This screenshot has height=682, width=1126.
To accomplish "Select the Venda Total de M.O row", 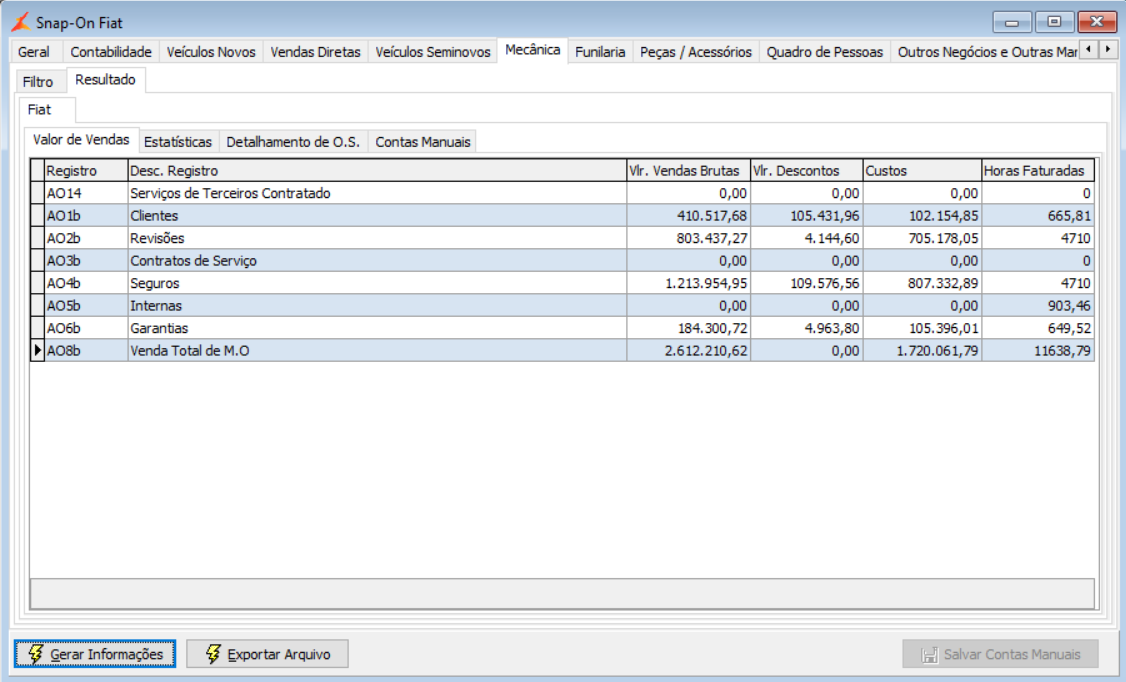I will point(562,350).
